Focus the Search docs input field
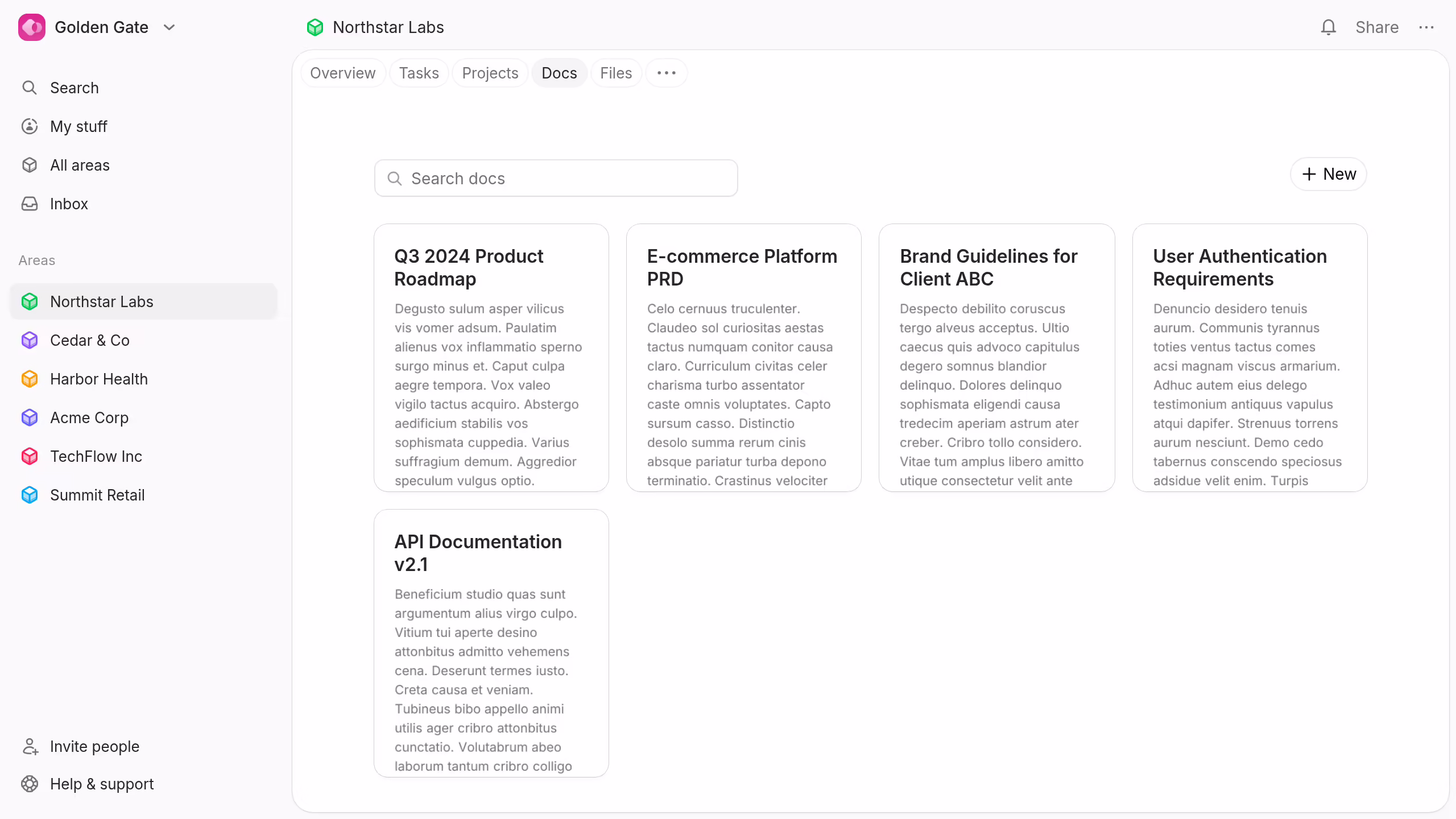Viewport: 1456px width, 819px height. 556,179
